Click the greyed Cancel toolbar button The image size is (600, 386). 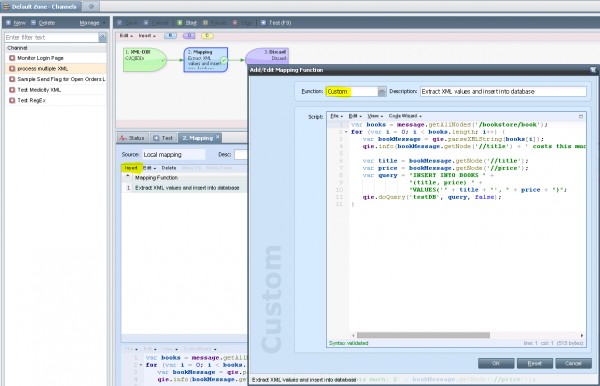[156, 23]
